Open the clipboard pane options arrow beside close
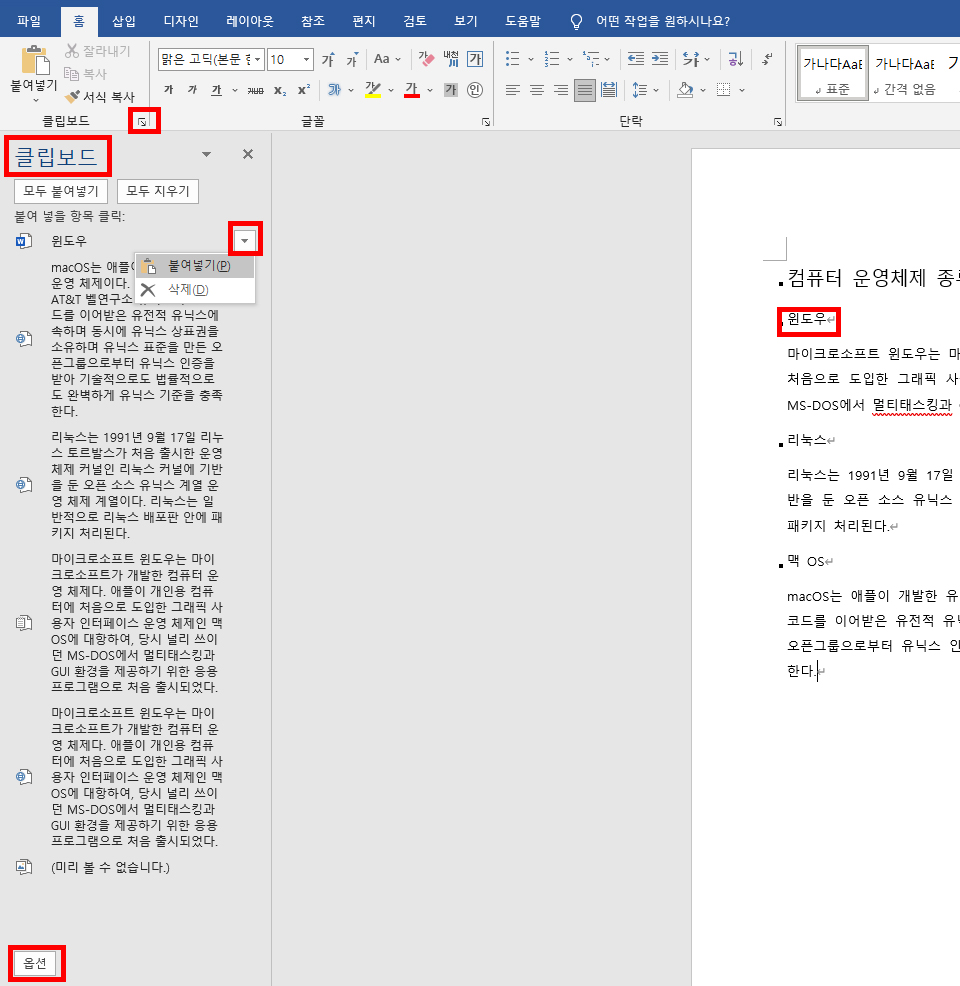Image resolution: width=960 pixels, height=986 pixels. [x=206, y=154]
